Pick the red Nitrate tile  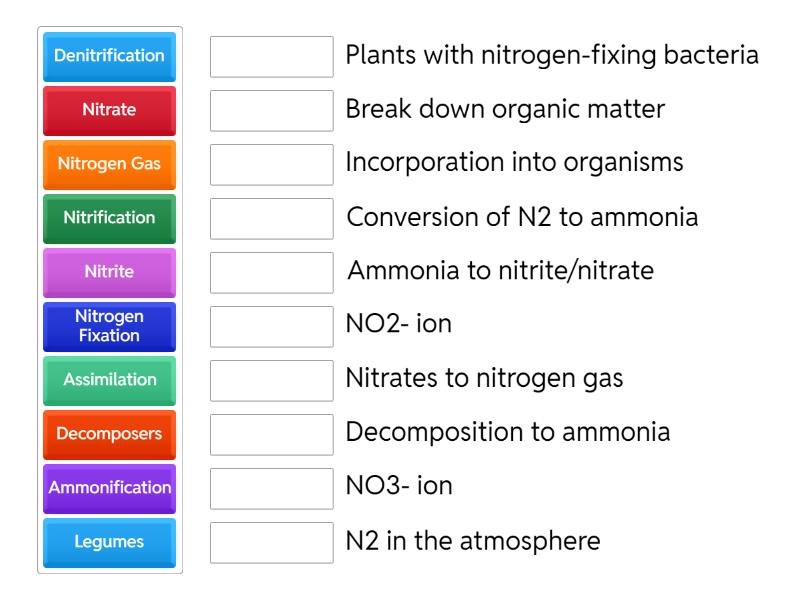coord(110,110)
